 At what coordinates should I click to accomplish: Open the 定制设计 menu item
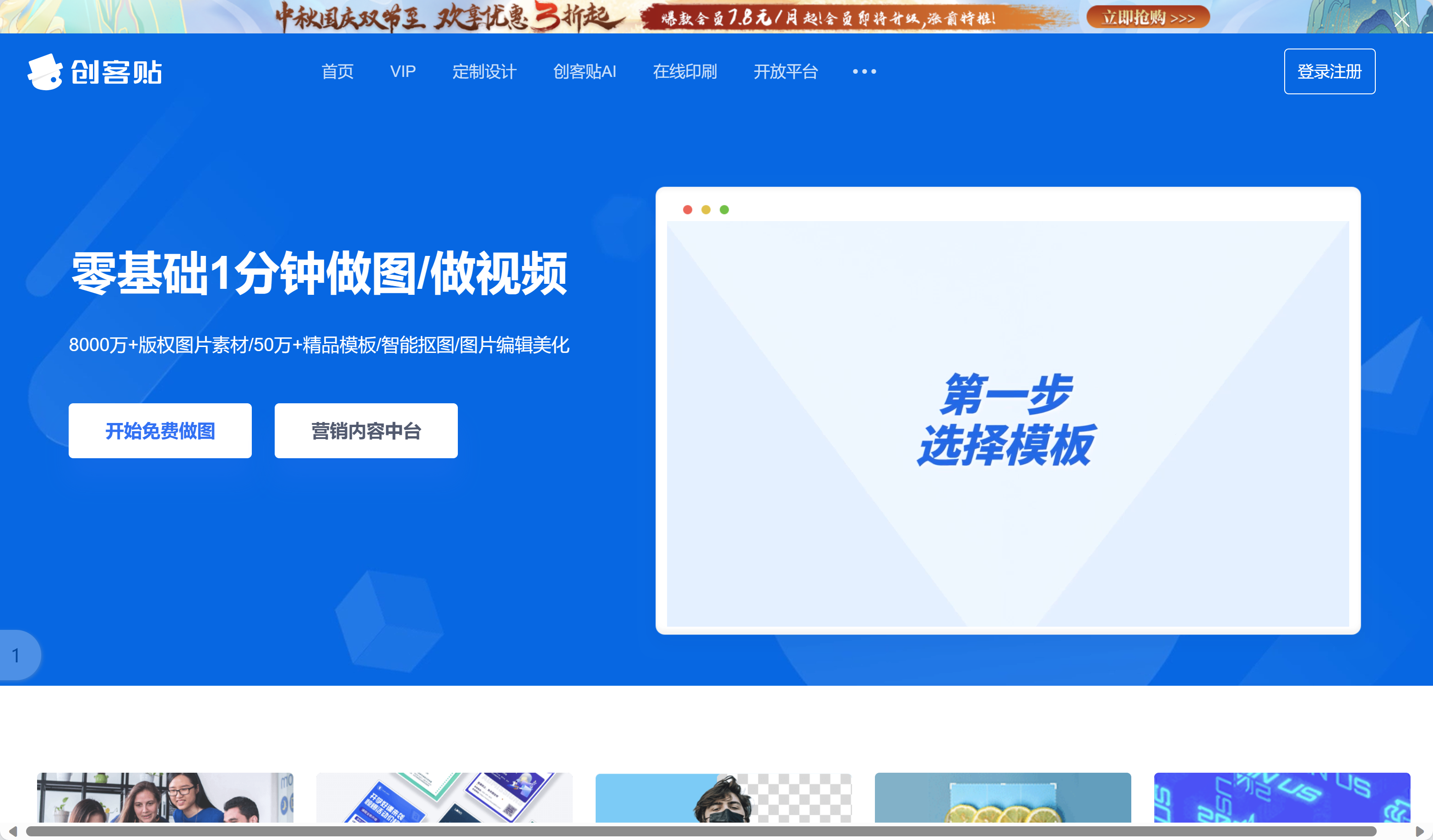pos(484,72)
